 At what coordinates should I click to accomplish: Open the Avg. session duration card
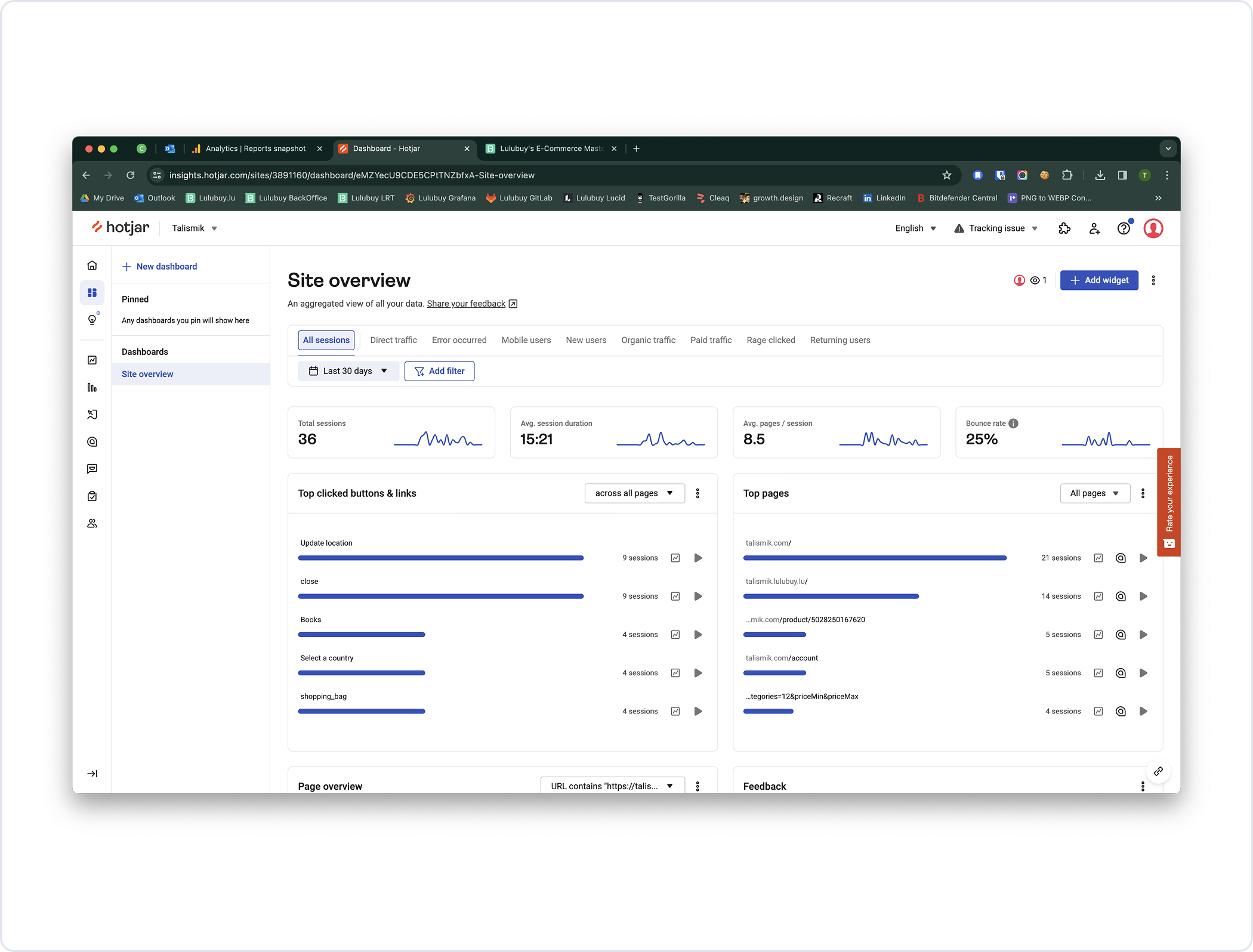pyautogui.click(x=613, y=432)
